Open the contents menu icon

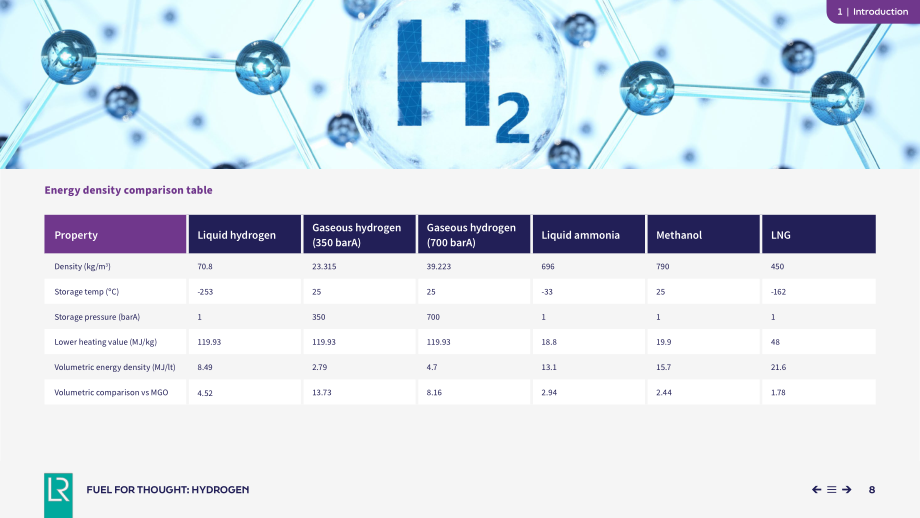[831, 489]
